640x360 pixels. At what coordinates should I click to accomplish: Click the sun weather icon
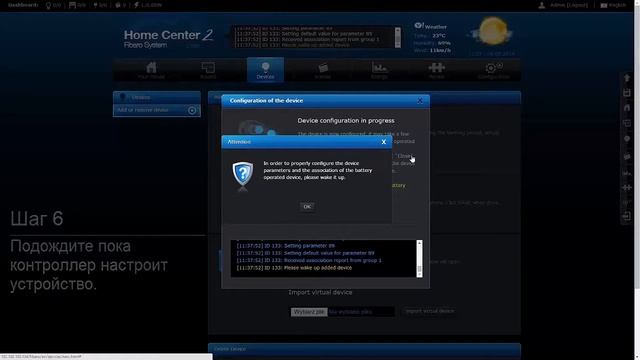pyautogui.click(x=492, y=31)
